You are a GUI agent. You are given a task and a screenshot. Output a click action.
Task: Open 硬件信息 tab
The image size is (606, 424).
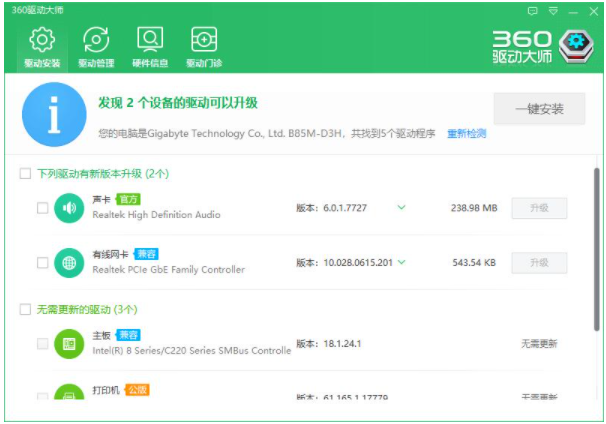click(x=150, y=48)
